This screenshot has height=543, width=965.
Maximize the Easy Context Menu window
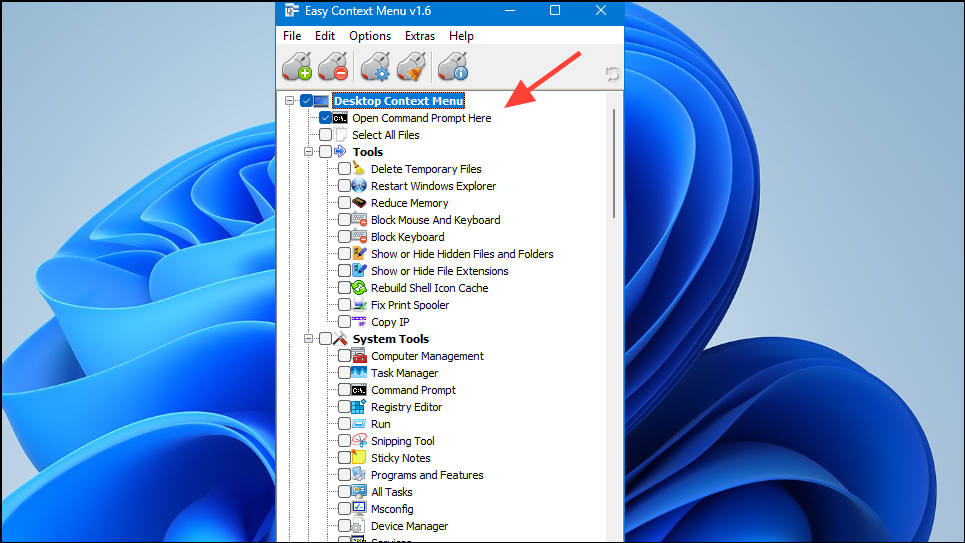(x=555, y=10)
